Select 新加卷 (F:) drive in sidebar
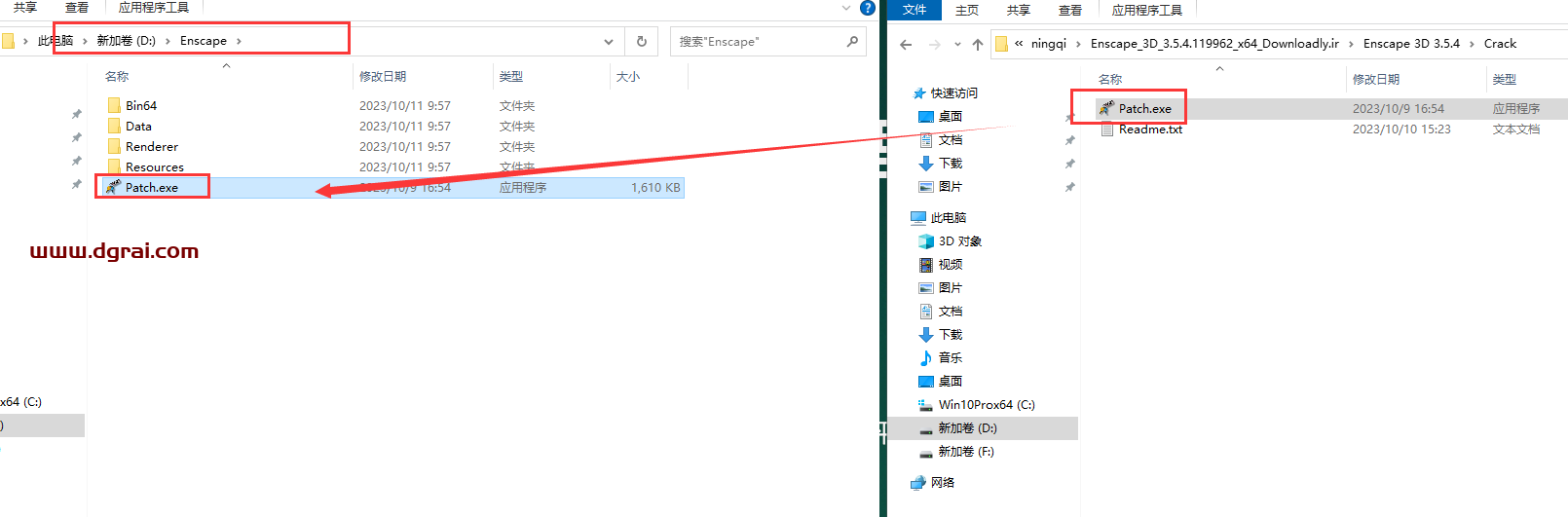This screenshot has width=1568, height=517. 957,452
